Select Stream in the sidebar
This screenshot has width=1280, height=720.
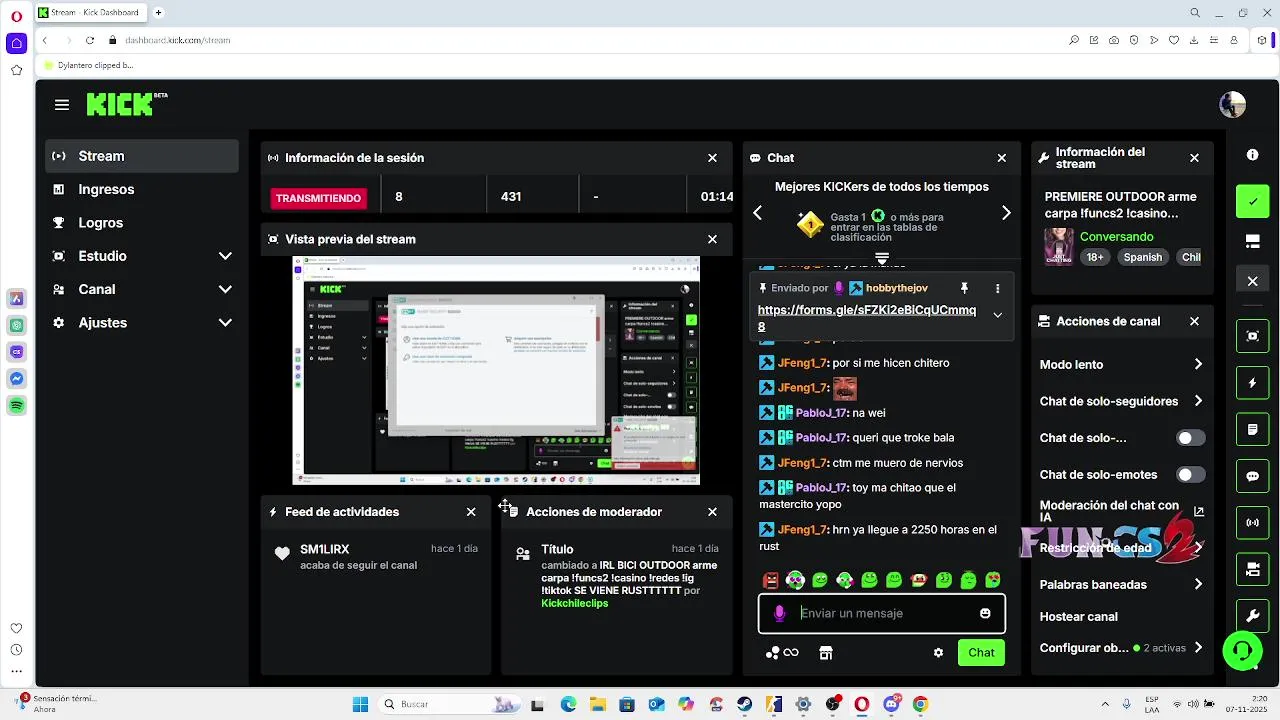[x=142, y=156]
